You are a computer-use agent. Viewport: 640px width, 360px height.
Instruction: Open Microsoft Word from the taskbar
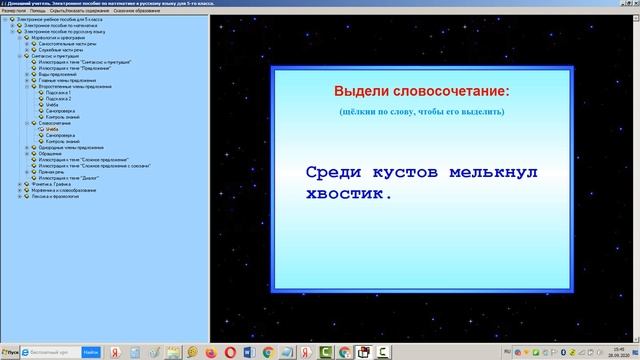click(x=249, y=352)
